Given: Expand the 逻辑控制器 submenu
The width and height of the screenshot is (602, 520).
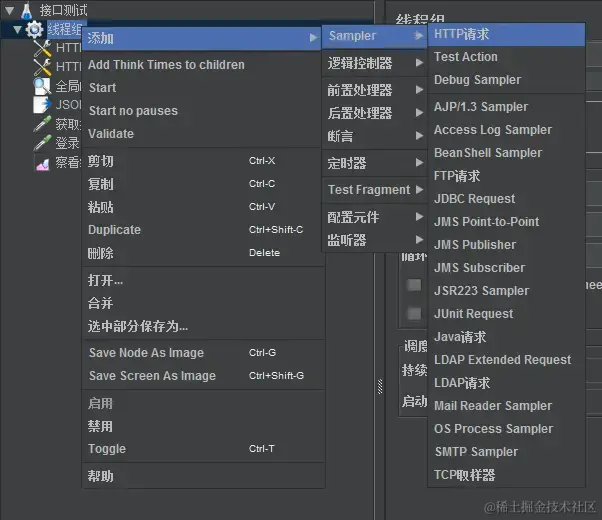Looking at the screenshot, I should (x=374, y=63).
